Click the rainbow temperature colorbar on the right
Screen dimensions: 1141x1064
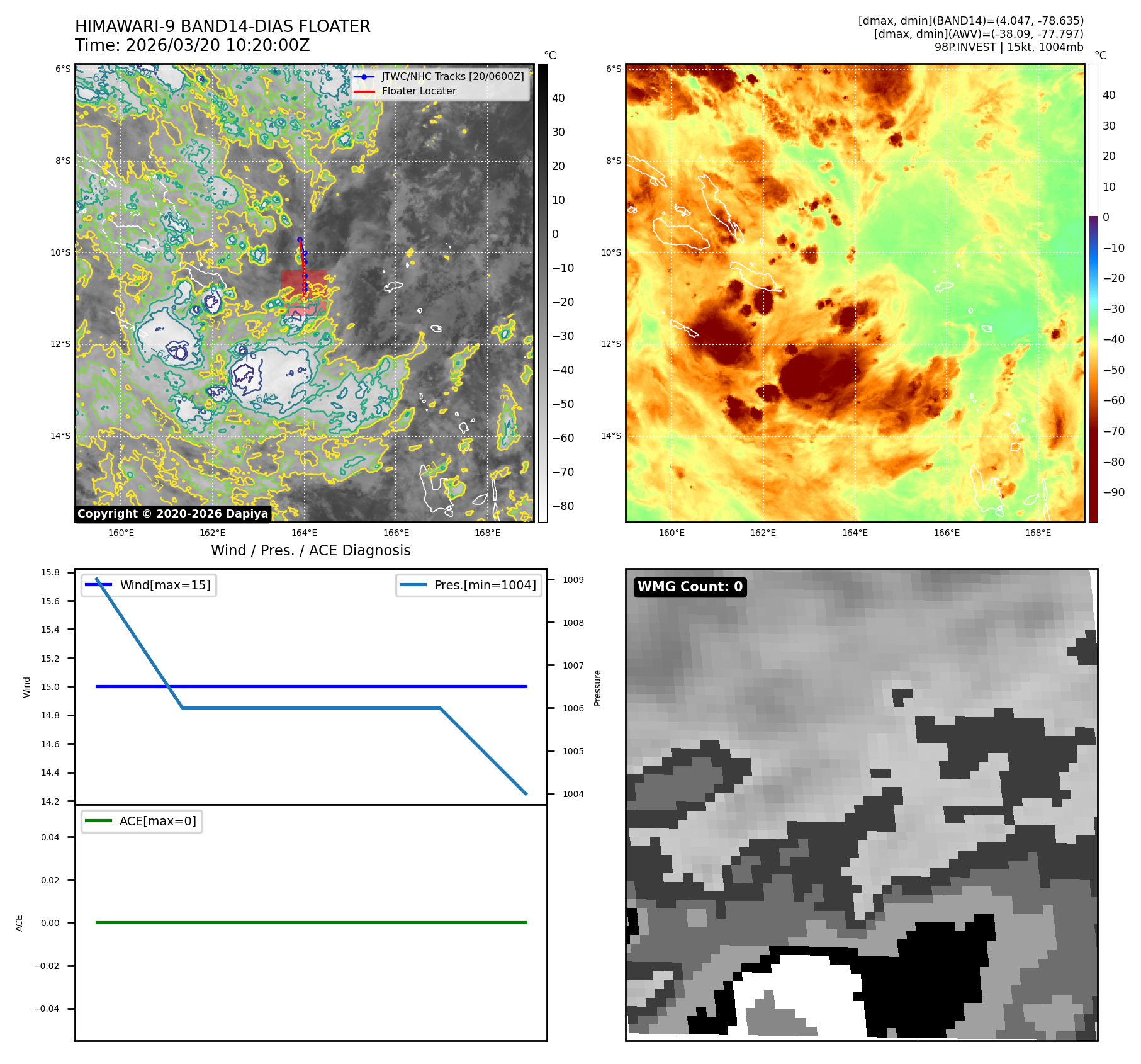1093,293
